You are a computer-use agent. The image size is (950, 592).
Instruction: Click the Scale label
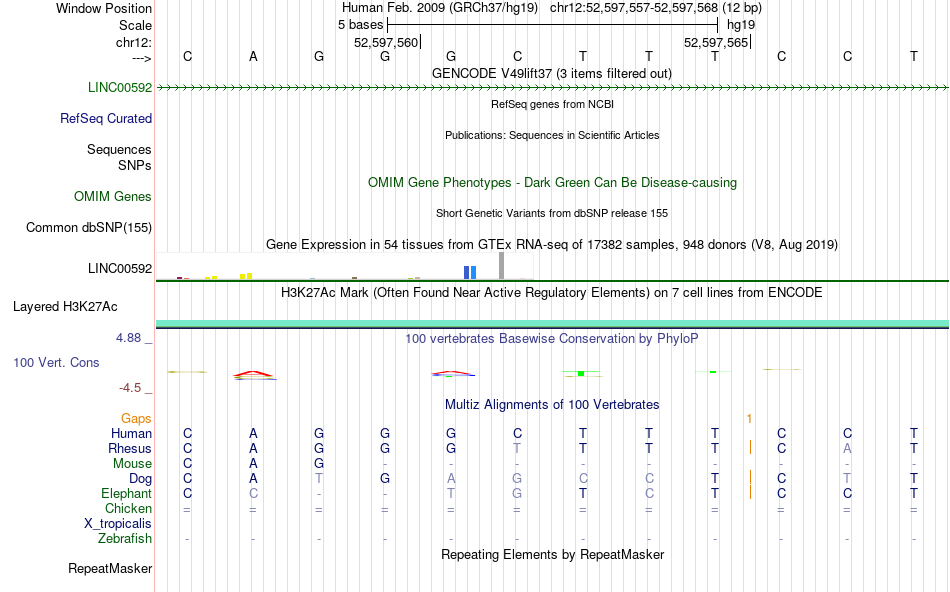coord(135,25)
